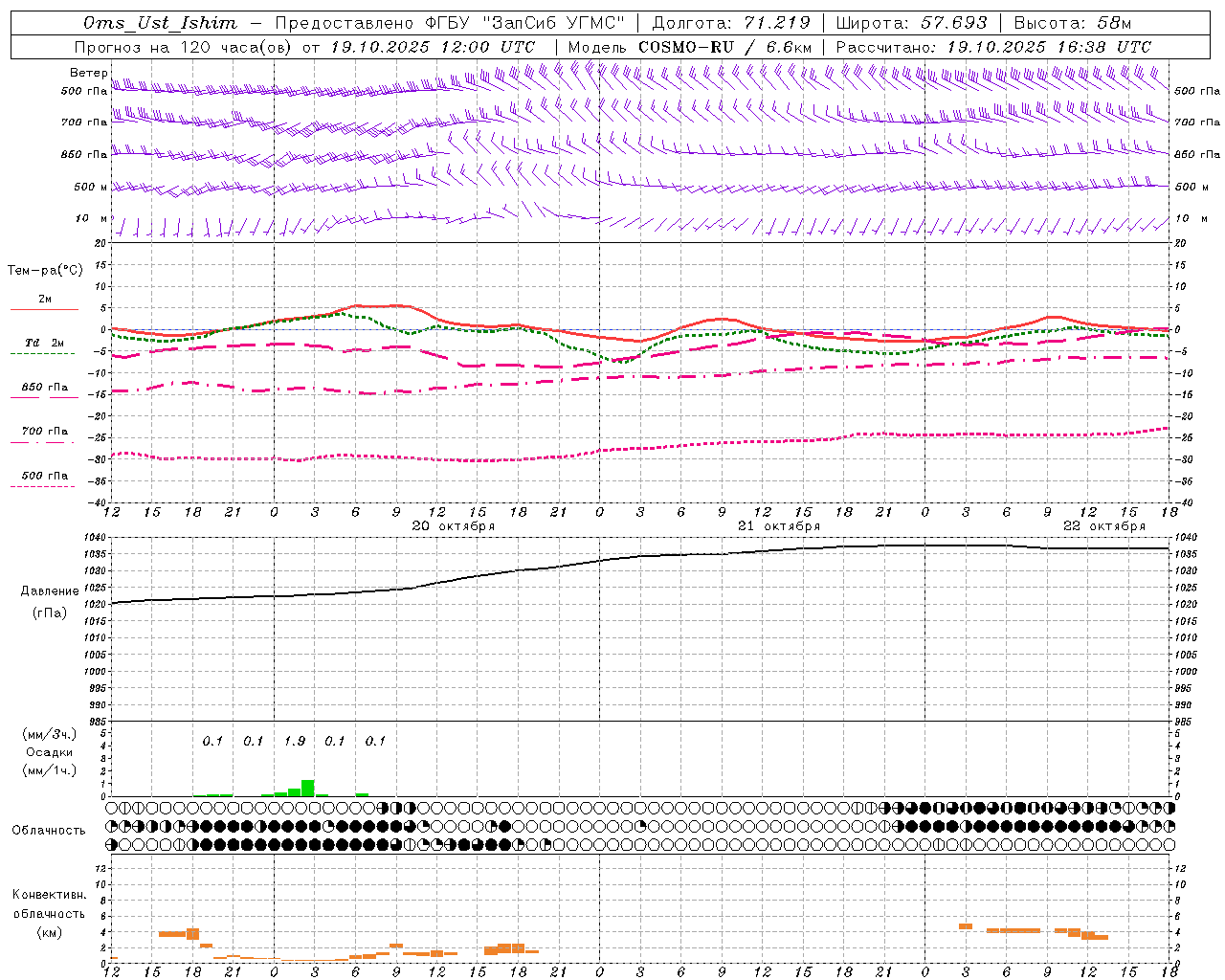This screenshot has width=1225, height=980.
Task: Click the tallest green precipitation bar
Action: coord(308,788)
